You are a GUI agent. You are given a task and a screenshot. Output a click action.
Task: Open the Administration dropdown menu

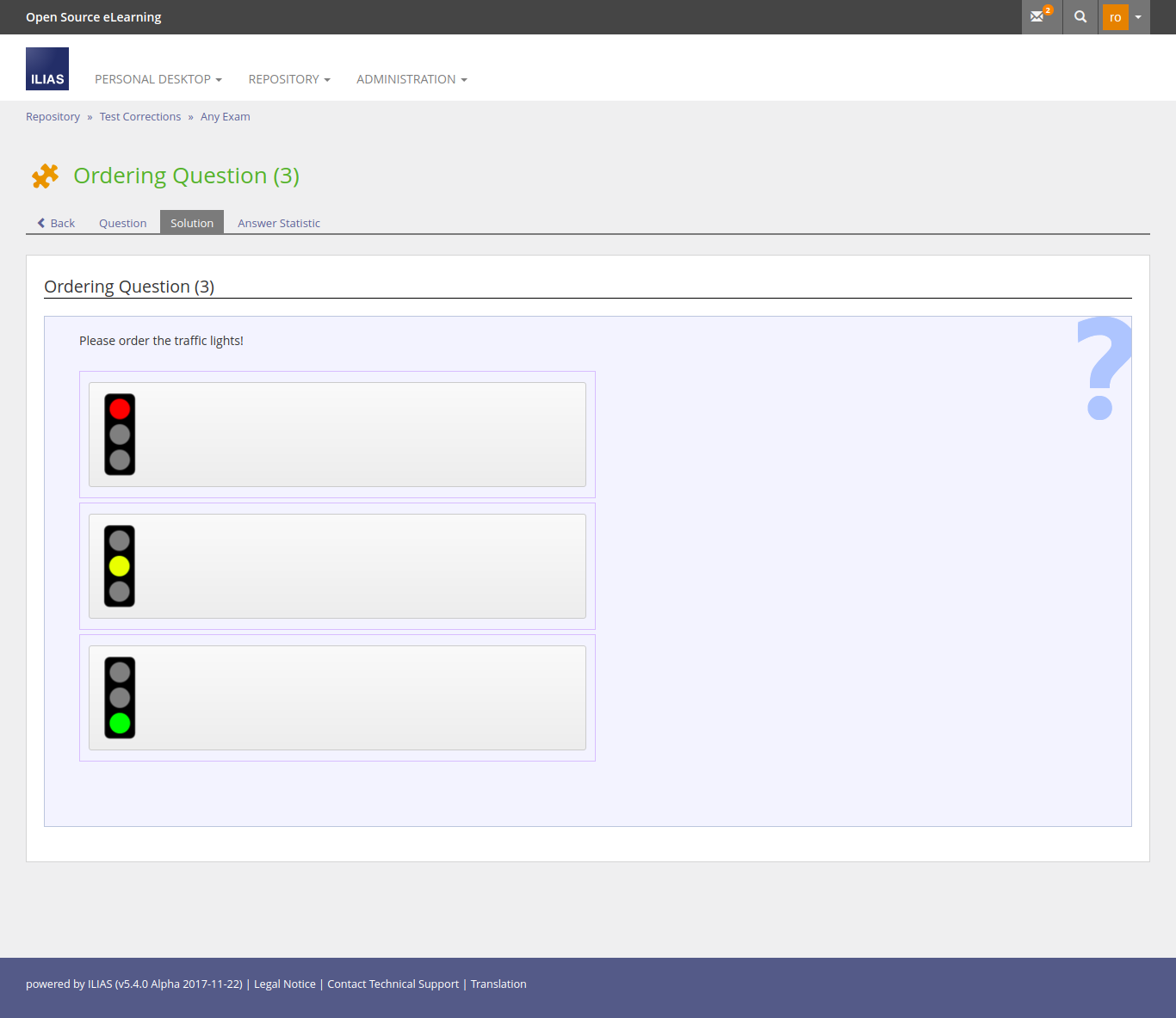coord(412,79)
